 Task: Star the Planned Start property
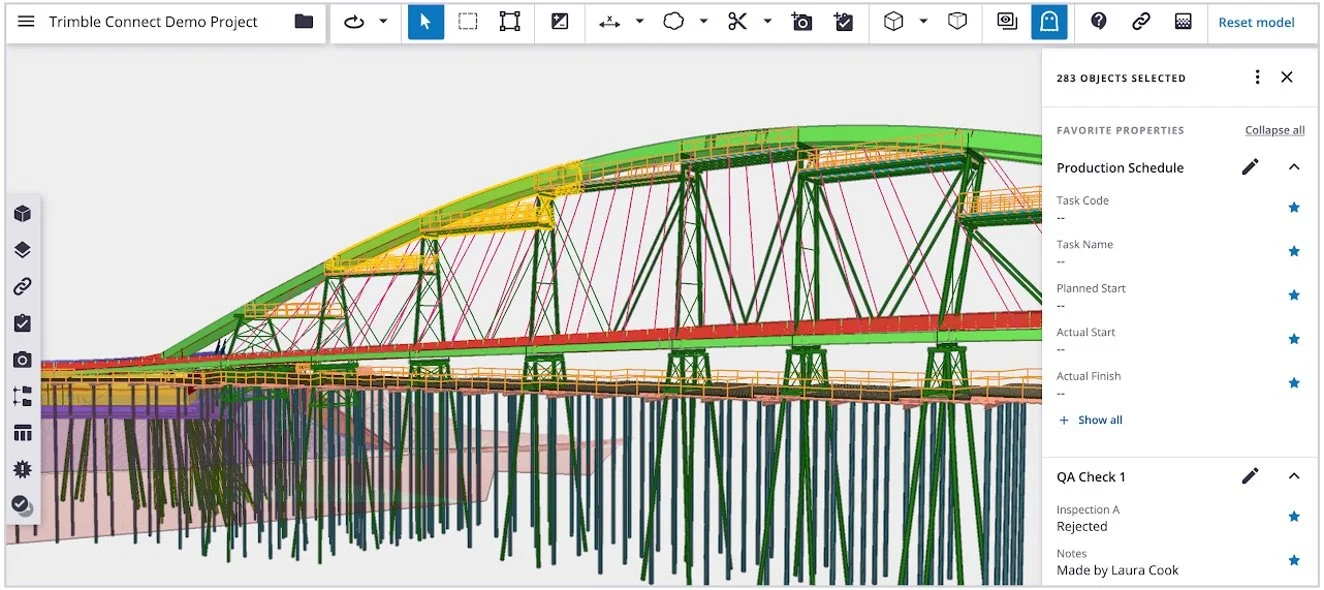tap(1294, 294)
